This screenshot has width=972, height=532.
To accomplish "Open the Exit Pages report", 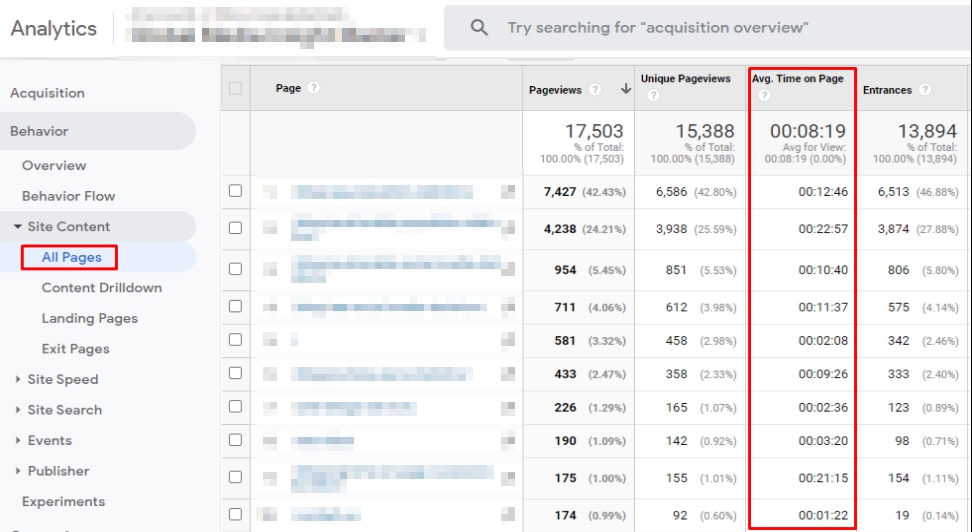I will (75, 349).
